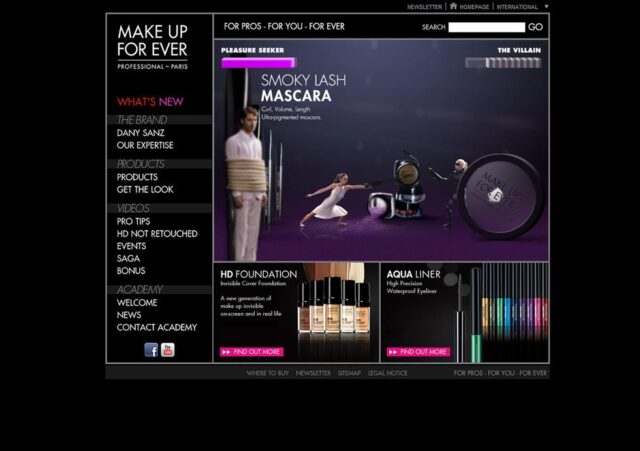The width and height of the screenshot is (640, 451).
Task: Click Pleasure Seeker label
Action: click(252, 50)
